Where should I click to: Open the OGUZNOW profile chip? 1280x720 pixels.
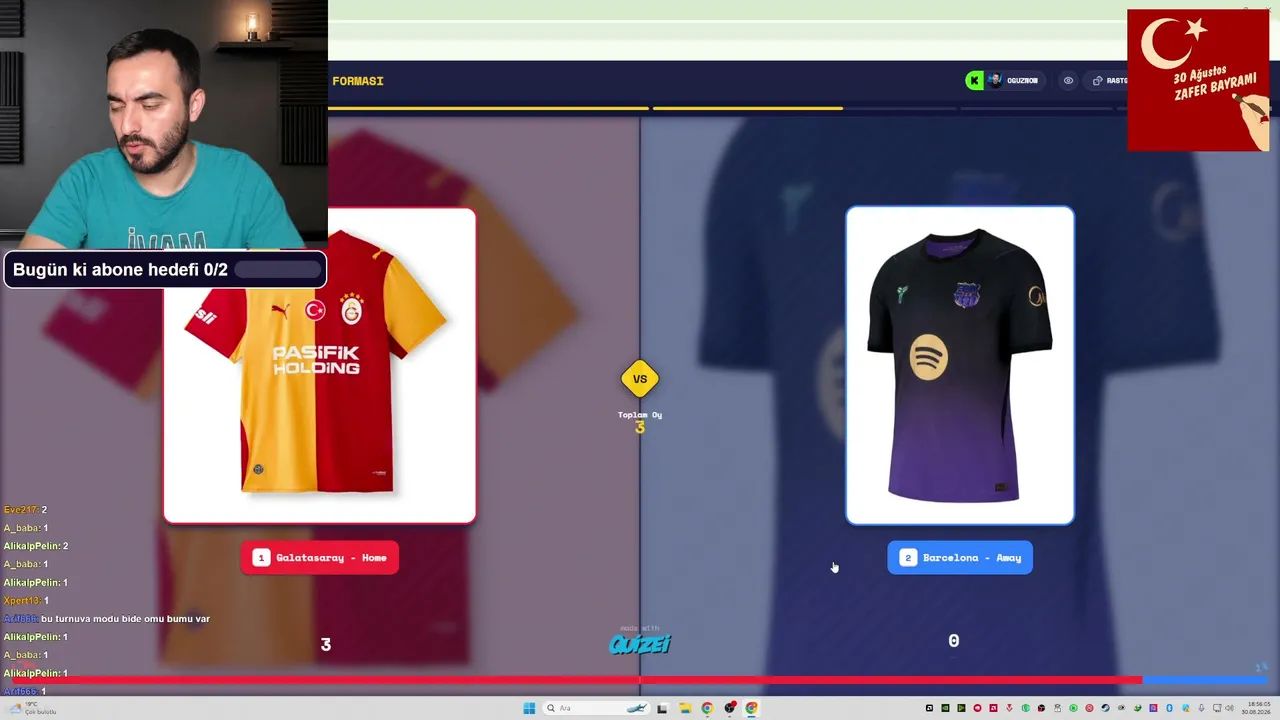[1014, 81]
